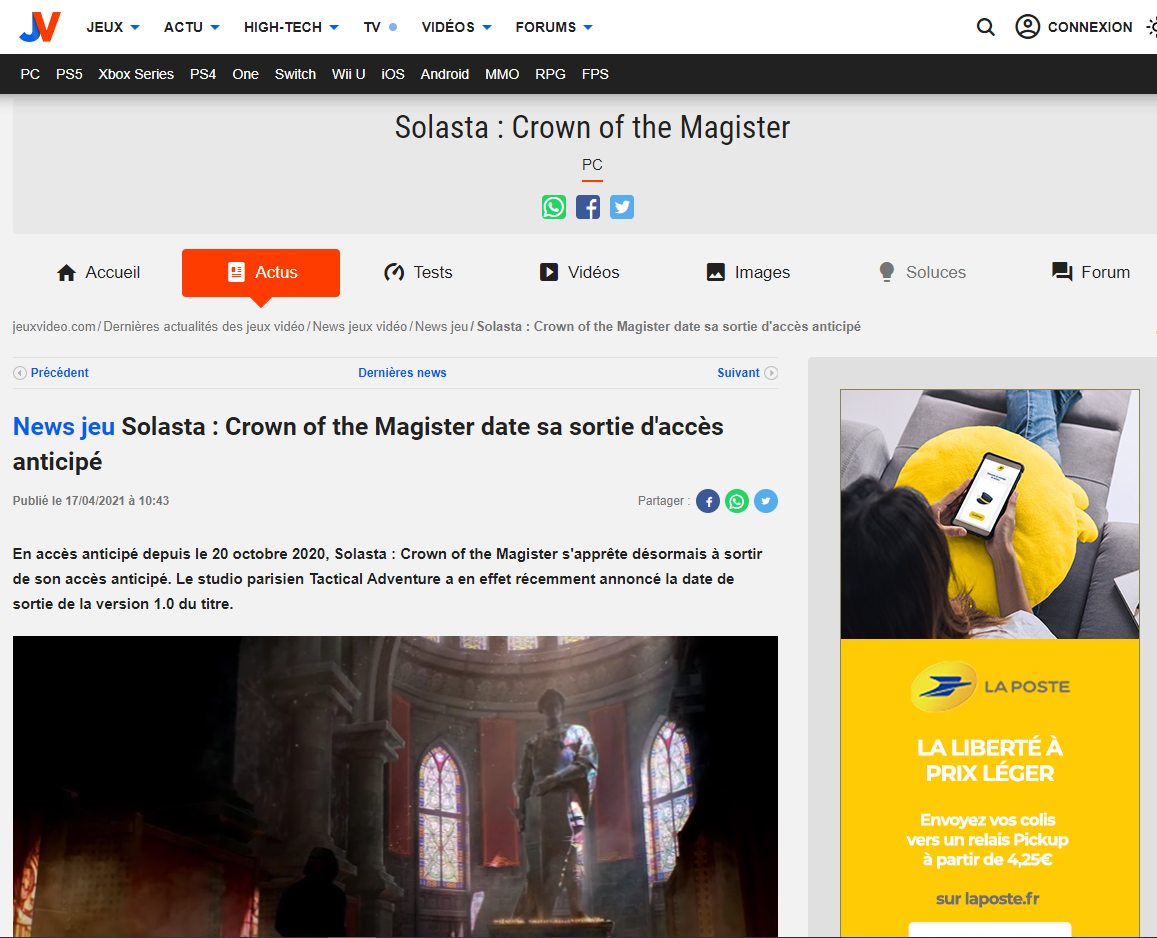The width and height of the screenshot is (1157, 938).
Task: Select PS5 in the platform bar
Action: pos(69,74)
